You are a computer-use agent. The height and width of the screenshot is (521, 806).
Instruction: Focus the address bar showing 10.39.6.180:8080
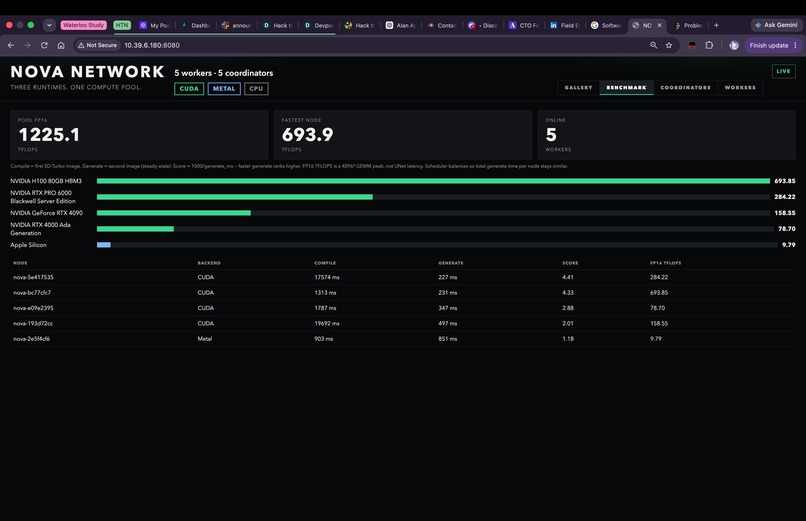[x=152, y=45]
